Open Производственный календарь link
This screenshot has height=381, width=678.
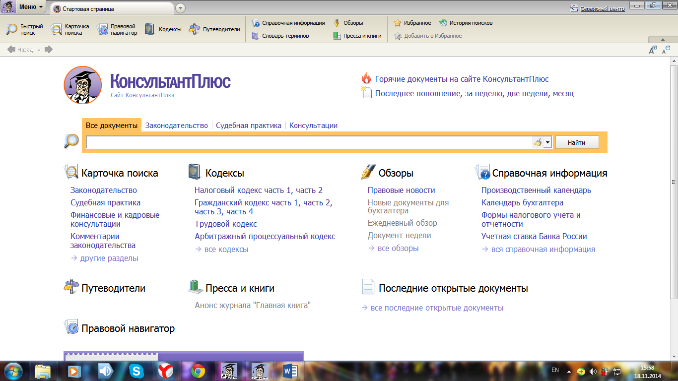(536, 190)
